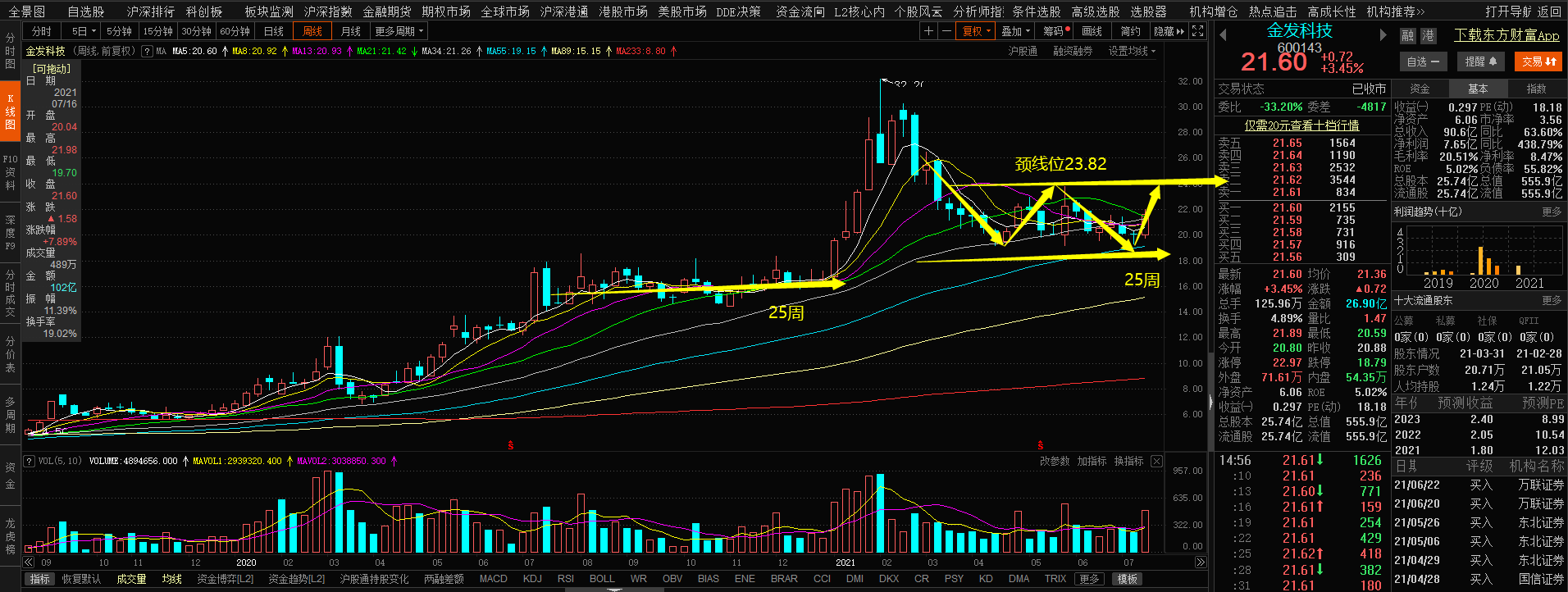Open the 科创板 top menu item
The image size is (1568, 592).
point(204,11)
